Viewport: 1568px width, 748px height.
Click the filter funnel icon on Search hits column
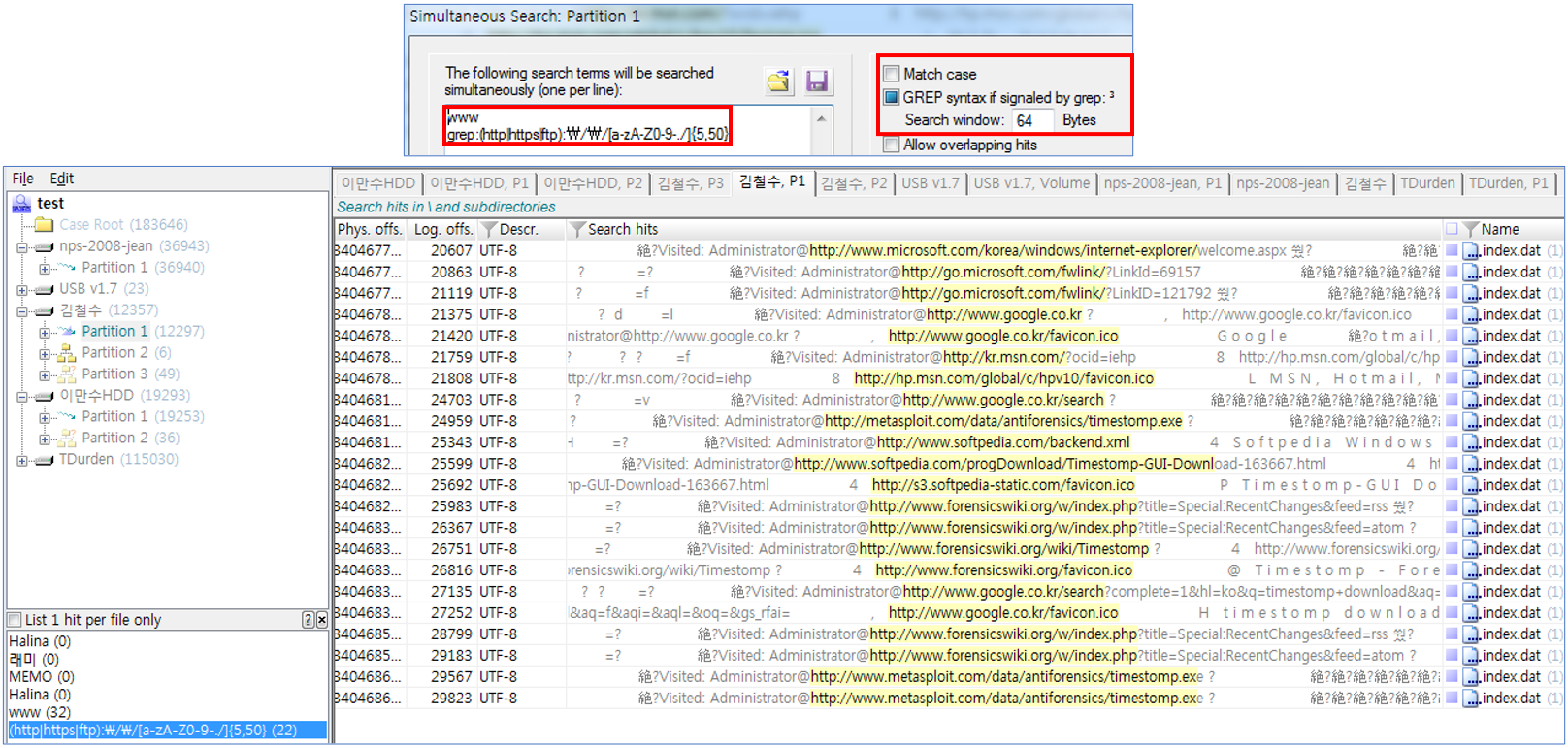point(578,230)
